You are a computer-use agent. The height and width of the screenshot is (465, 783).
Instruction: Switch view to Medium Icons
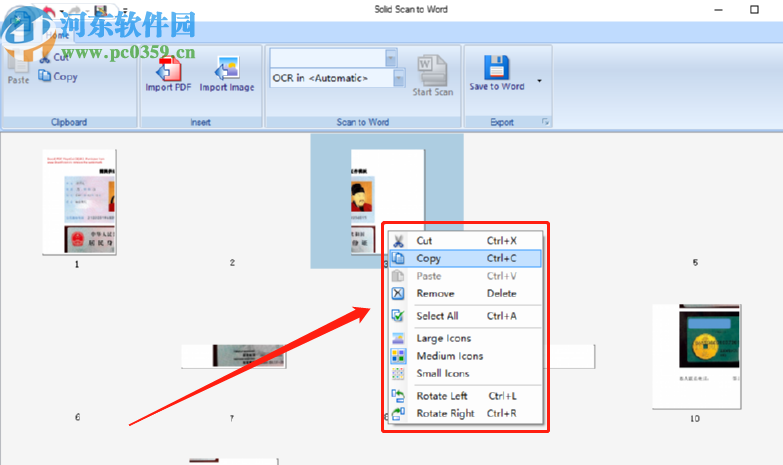(465, 356)
